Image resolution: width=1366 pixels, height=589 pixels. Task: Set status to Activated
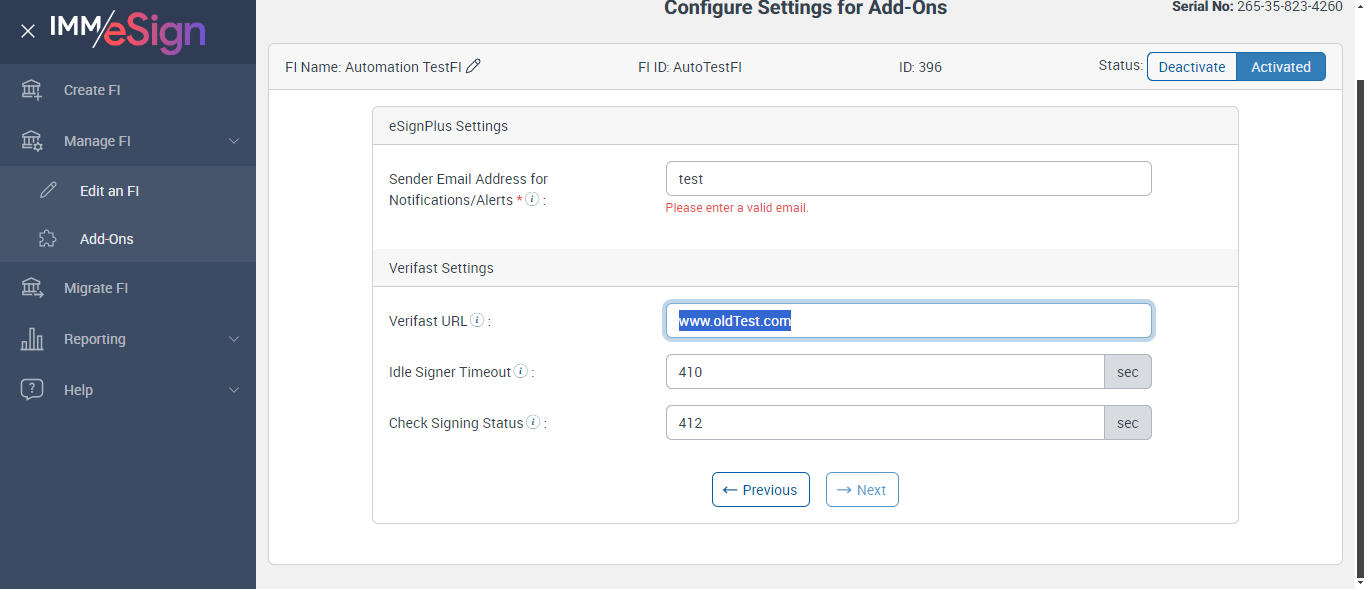click(1281, 67)
